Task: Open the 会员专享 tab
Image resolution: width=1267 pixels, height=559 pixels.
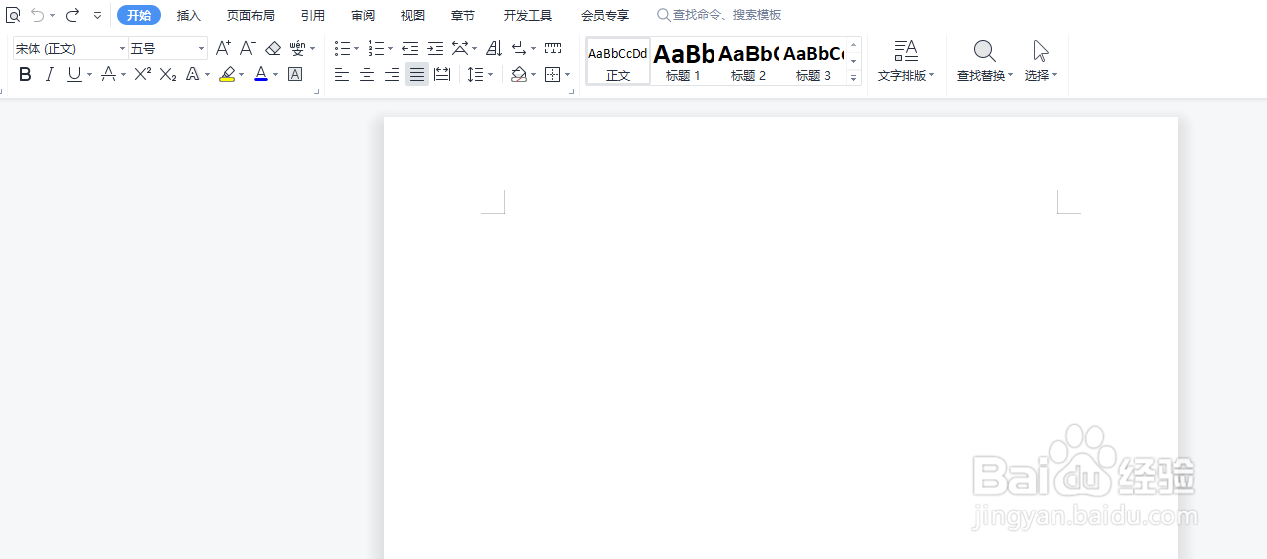Action: point(605,15)
